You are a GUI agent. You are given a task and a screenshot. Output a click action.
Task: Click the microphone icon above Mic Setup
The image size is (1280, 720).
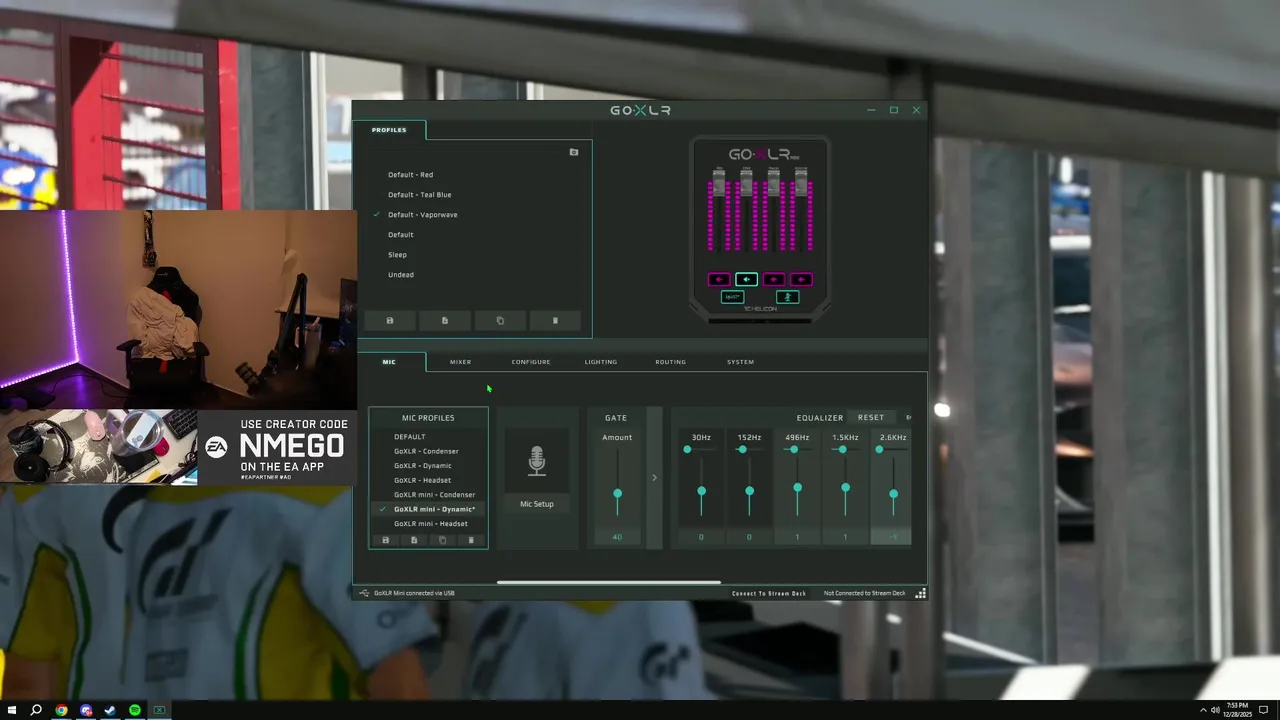537,461
